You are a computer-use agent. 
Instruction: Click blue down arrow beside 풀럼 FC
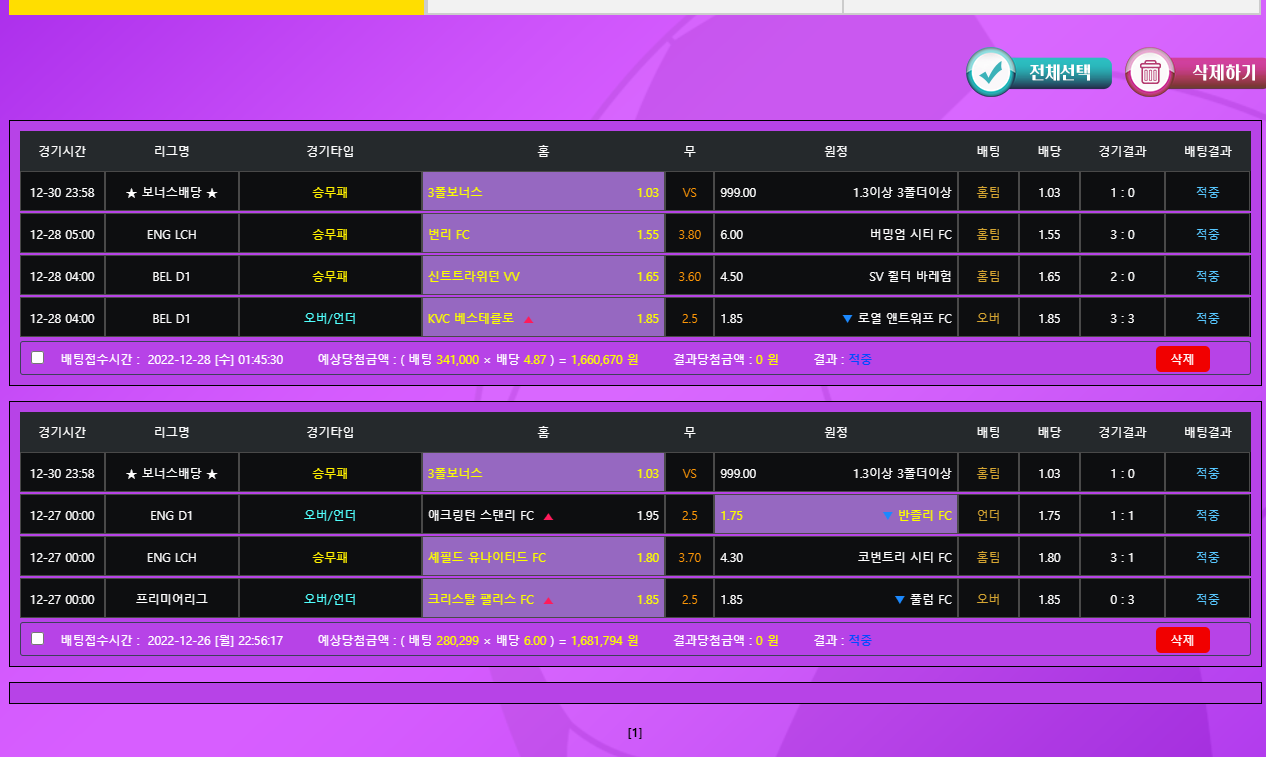pos(900,600)
